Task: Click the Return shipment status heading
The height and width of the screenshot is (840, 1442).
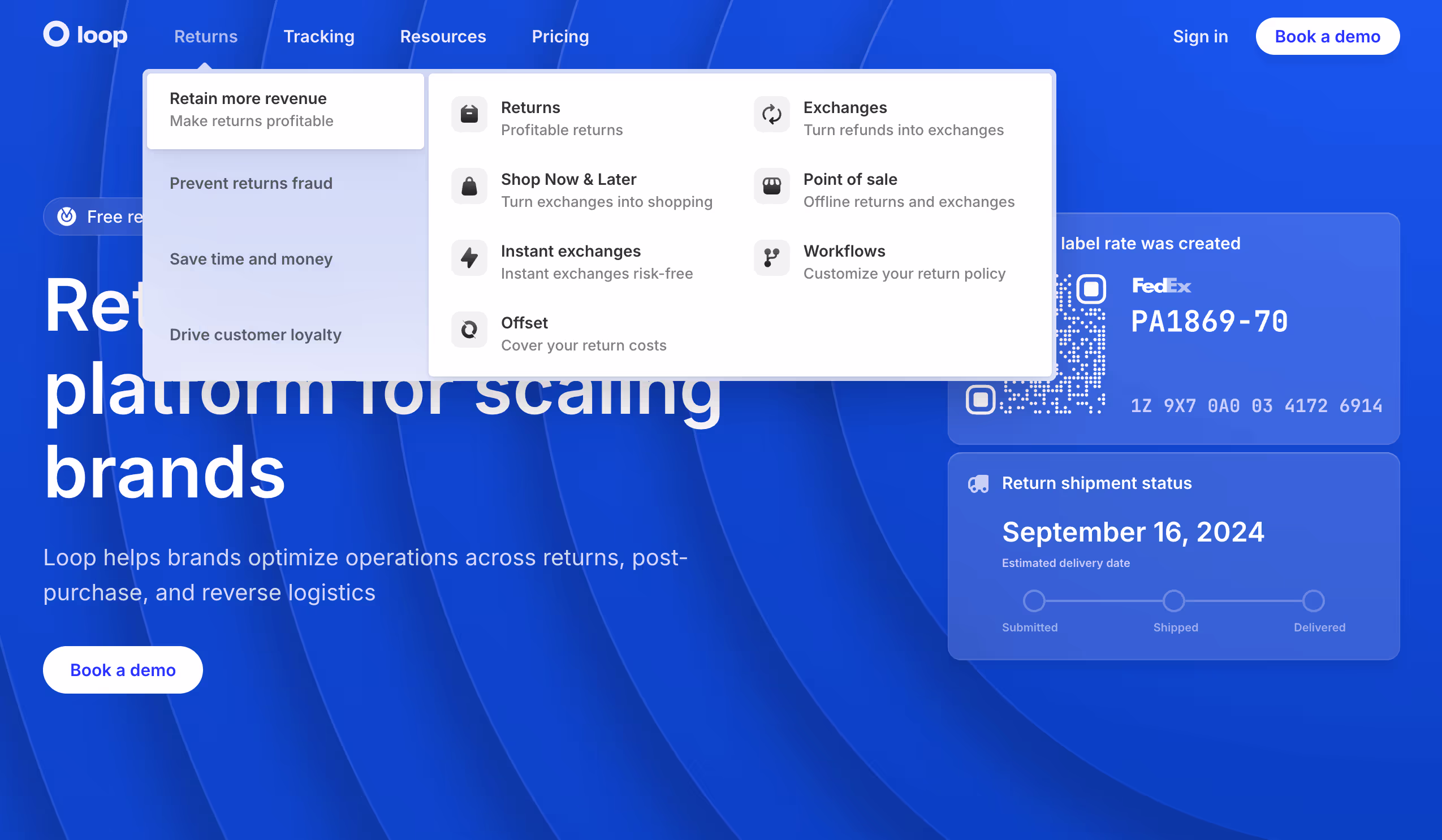Action: (x=1097, y=483)
